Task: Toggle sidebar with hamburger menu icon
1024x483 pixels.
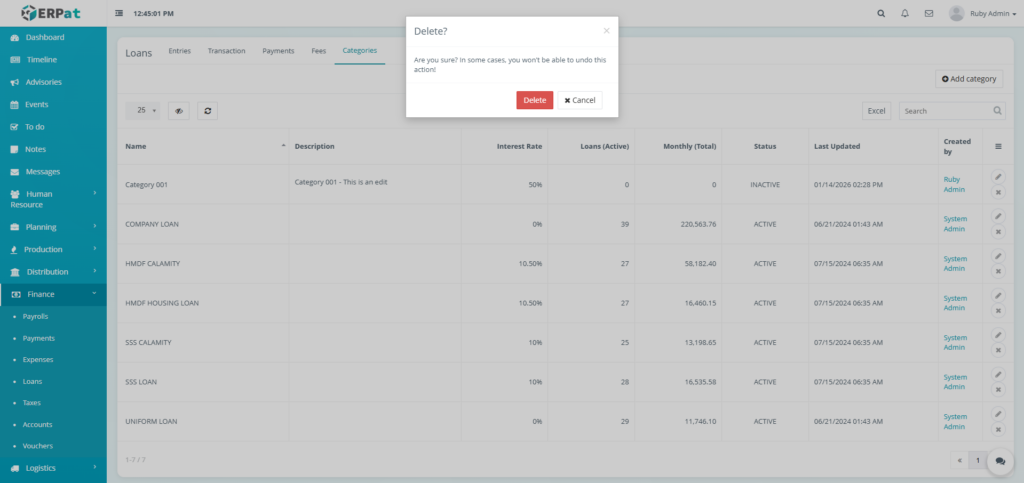Action: coord(120,14)
